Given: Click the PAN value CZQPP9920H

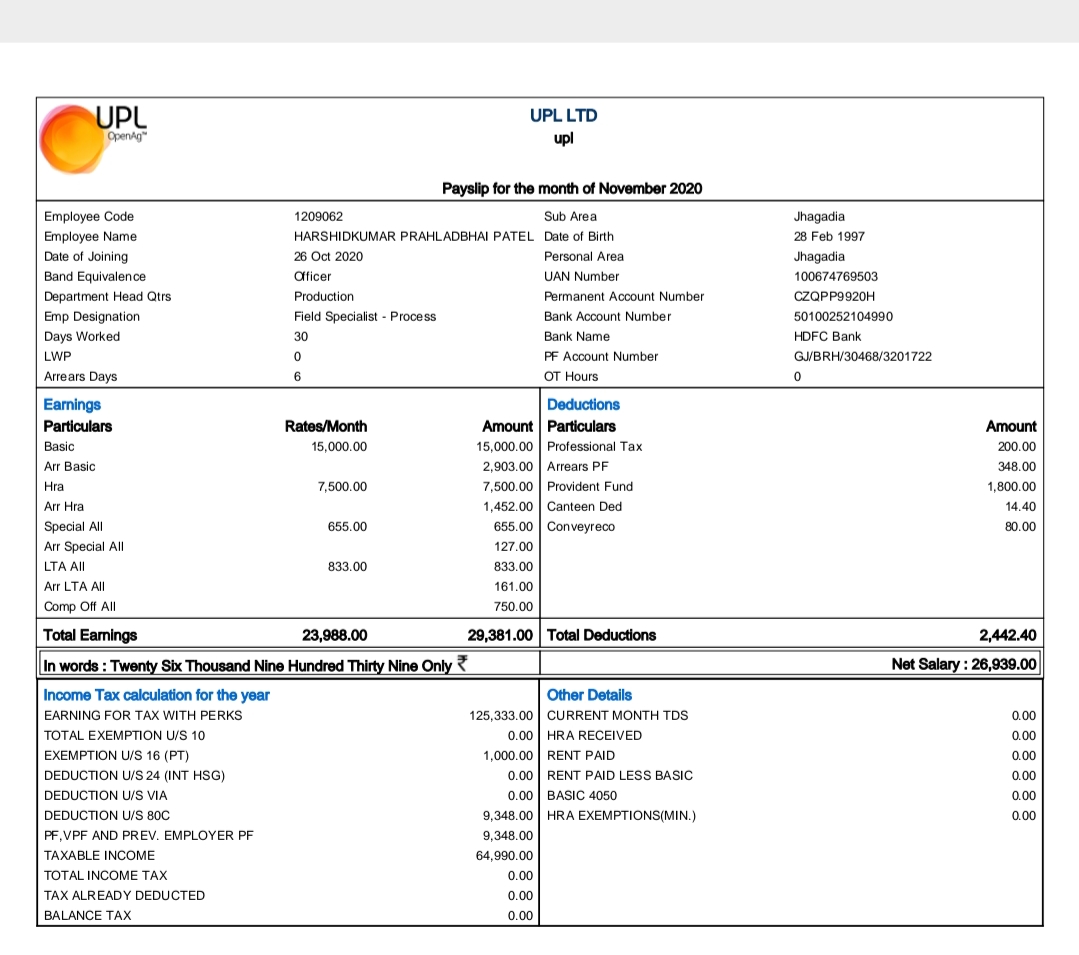Looking at the screenshot, I should [835, 297].
